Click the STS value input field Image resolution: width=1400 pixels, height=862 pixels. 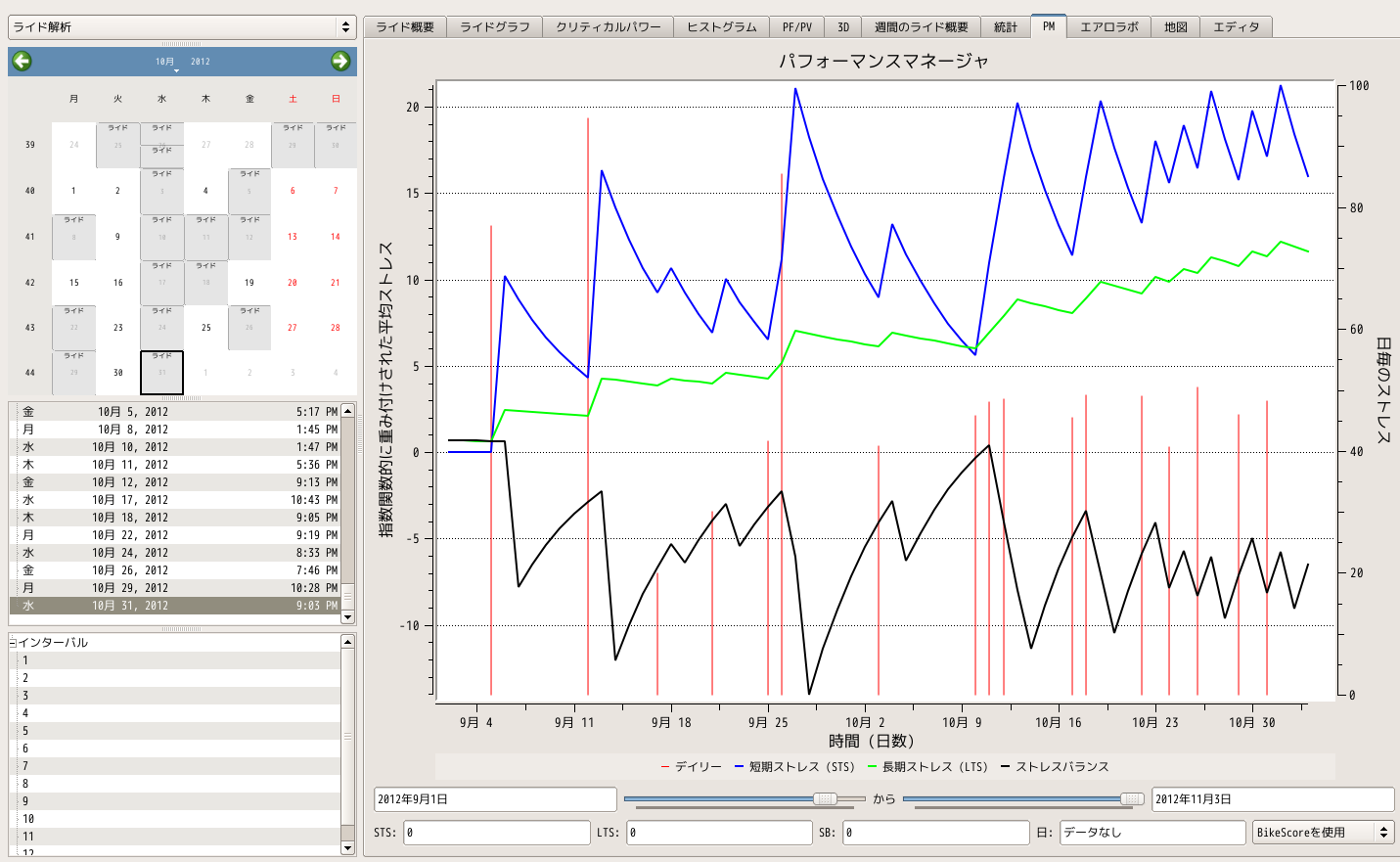pyautogui.click(x=497, y=833)
